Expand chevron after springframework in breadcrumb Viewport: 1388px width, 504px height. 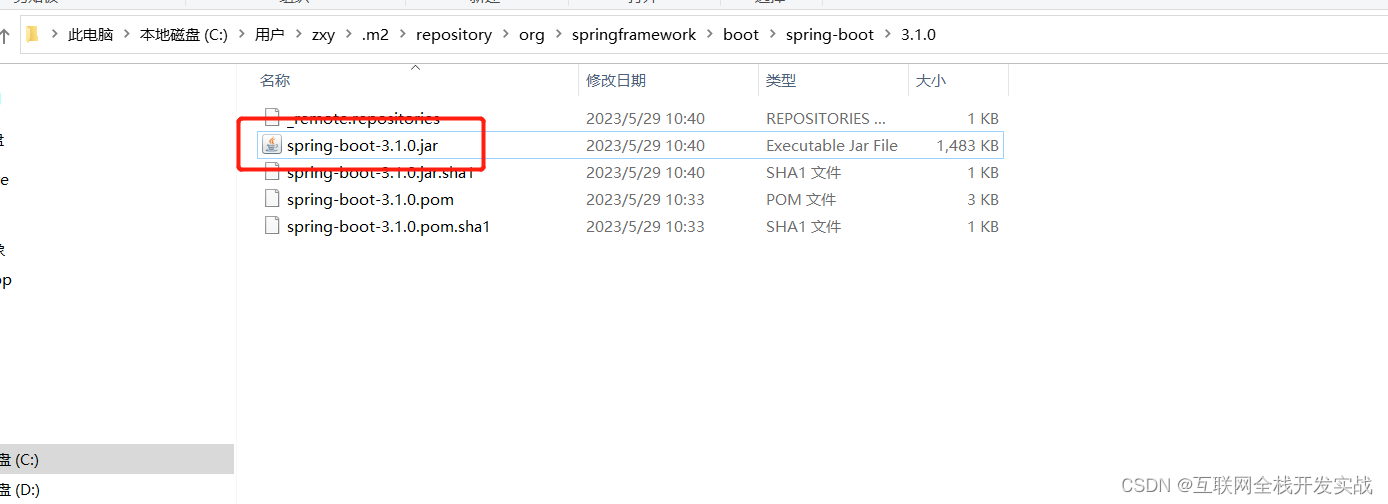click(710, 35)
